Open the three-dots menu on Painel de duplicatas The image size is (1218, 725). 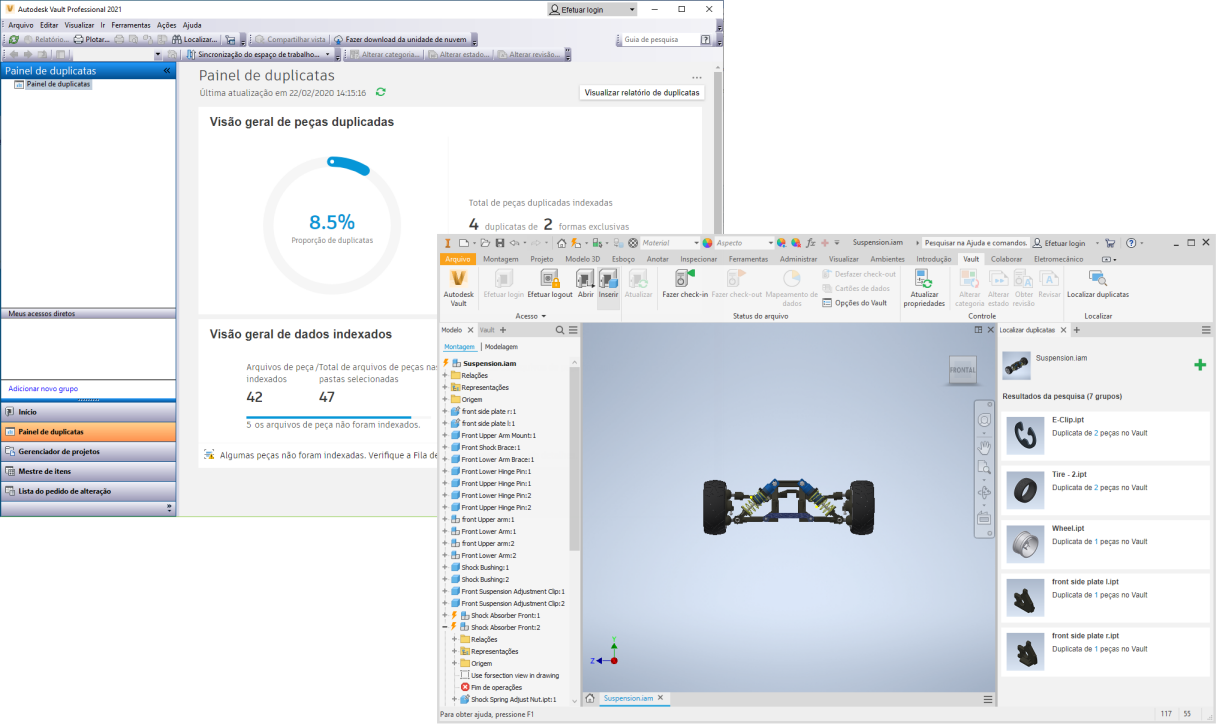click(697, 77)
